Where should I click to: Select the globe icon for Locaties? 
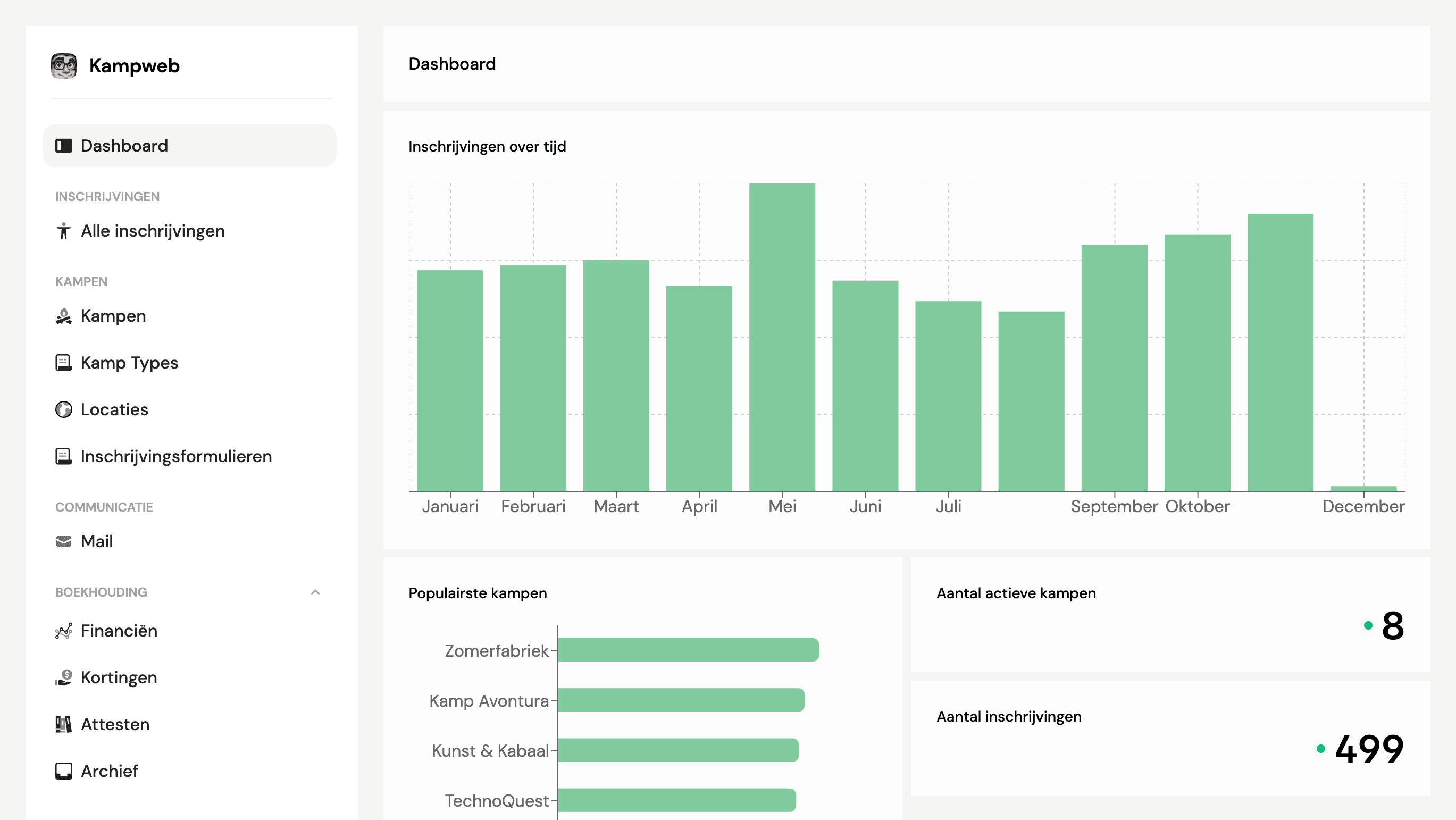(64, 409)
